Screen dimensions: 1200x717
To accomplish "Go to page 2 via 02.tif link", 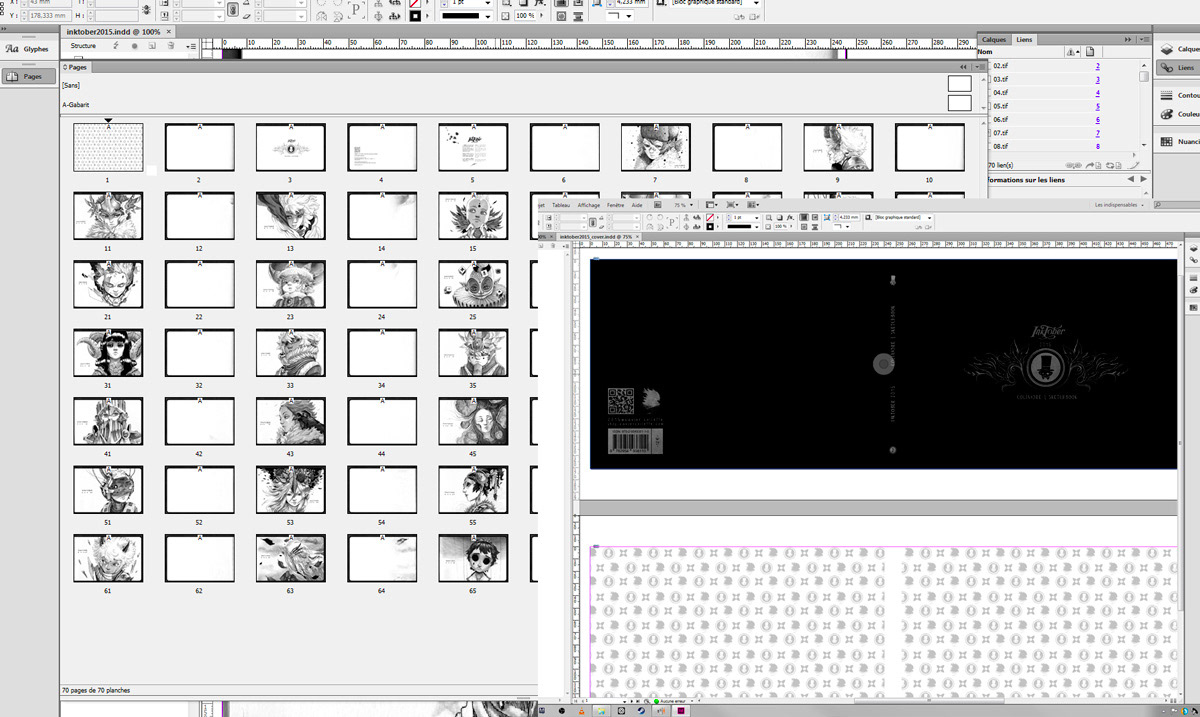I will pyautogui.click(x=1097, y=66).
